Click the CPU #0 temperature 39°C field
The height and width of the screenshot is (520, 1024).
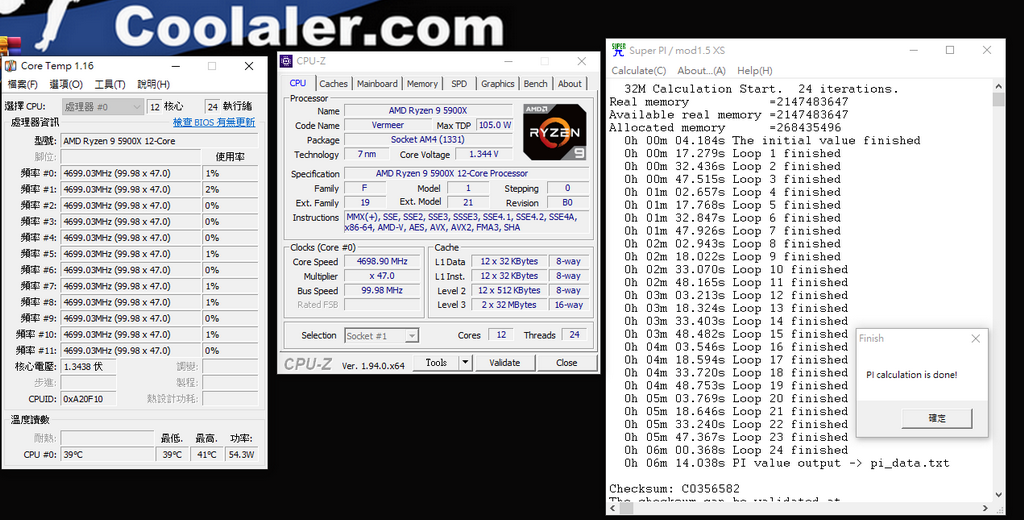pyautogui.click(x=108, y=454)
